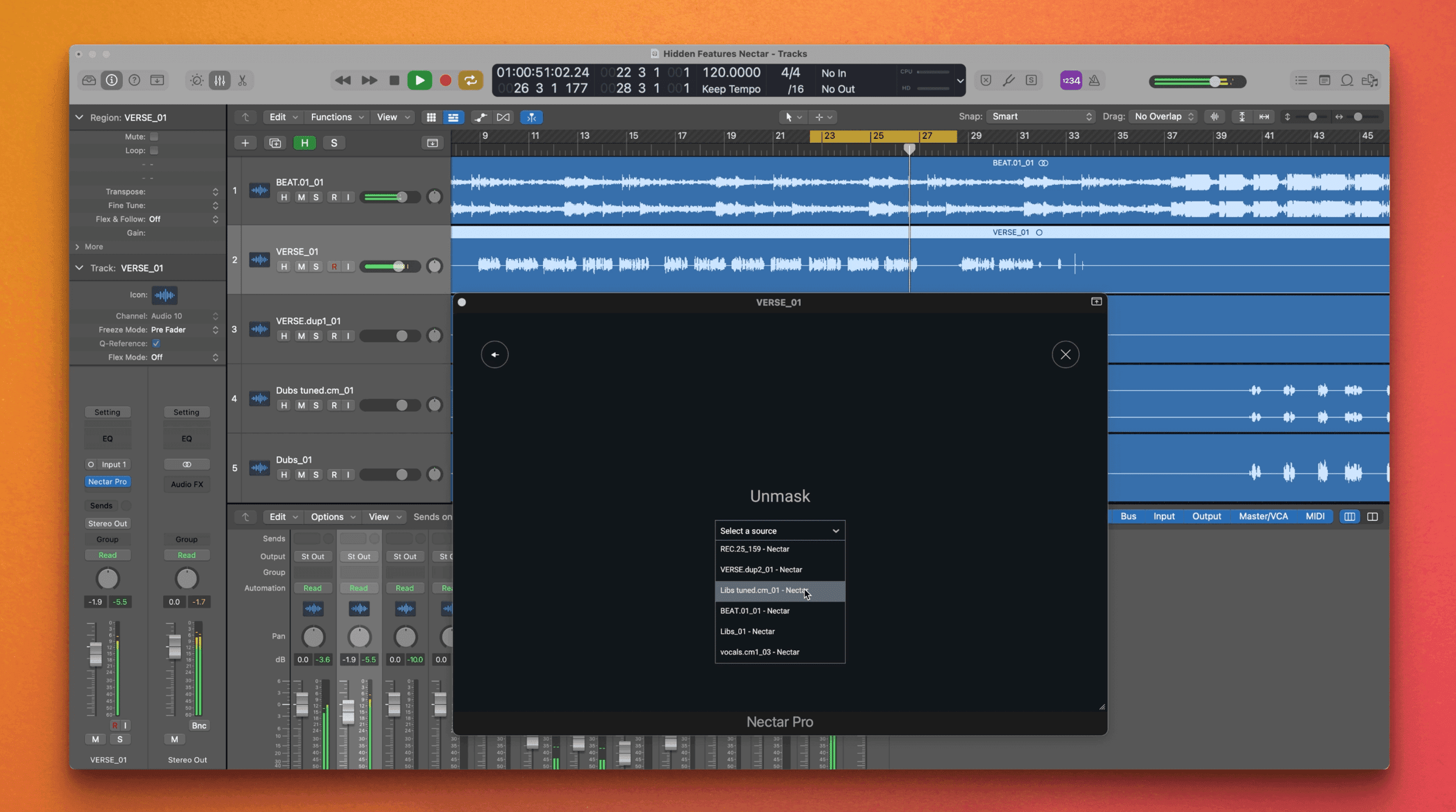Image resolution: width=1456 pixels, height=812 pixels.
Task: Solo the VERSE_01 track
Action: pos(316,267)
